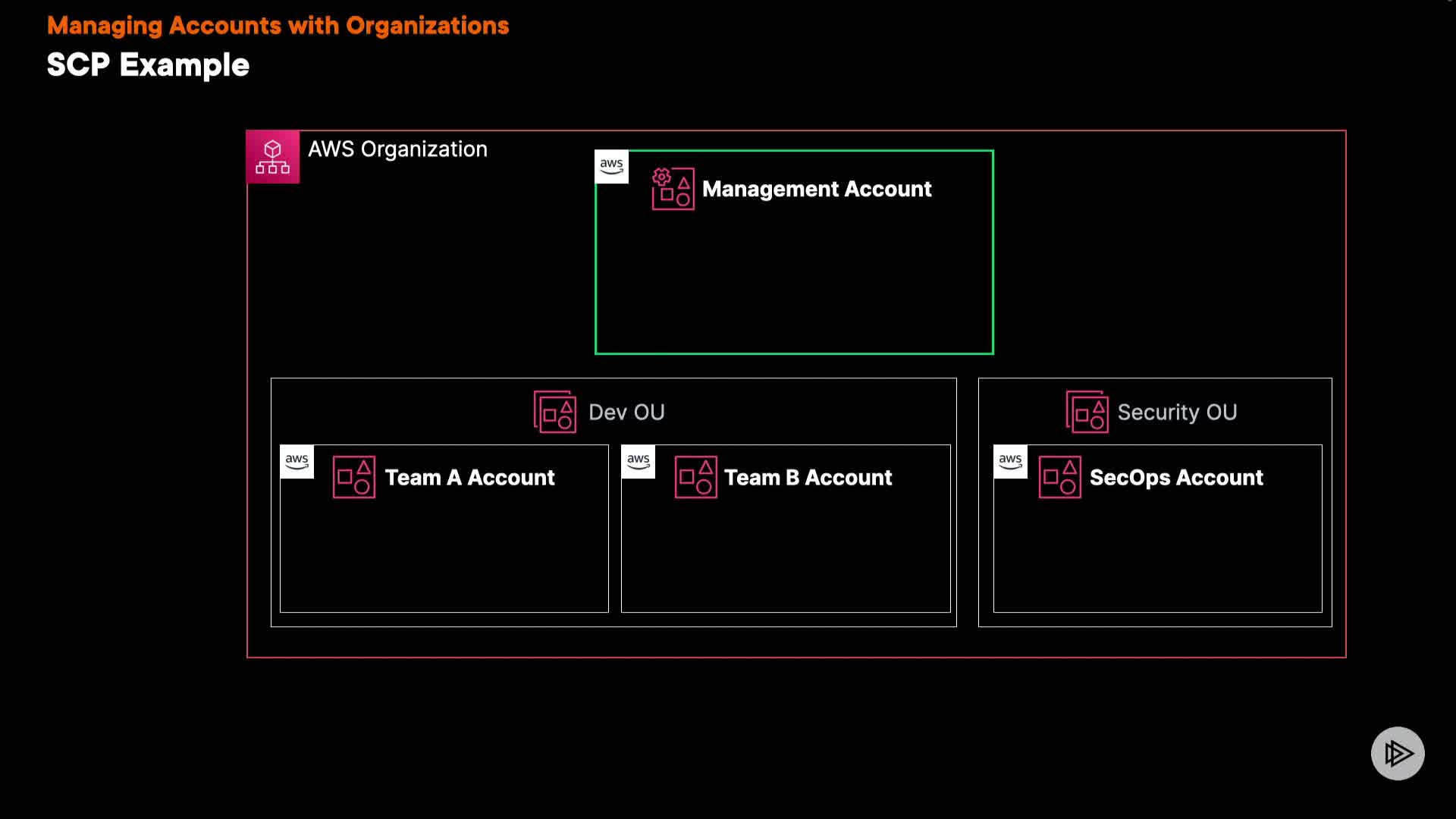Click the Security OU icon
This screenshot has width=1456, height=819.
1087,412
